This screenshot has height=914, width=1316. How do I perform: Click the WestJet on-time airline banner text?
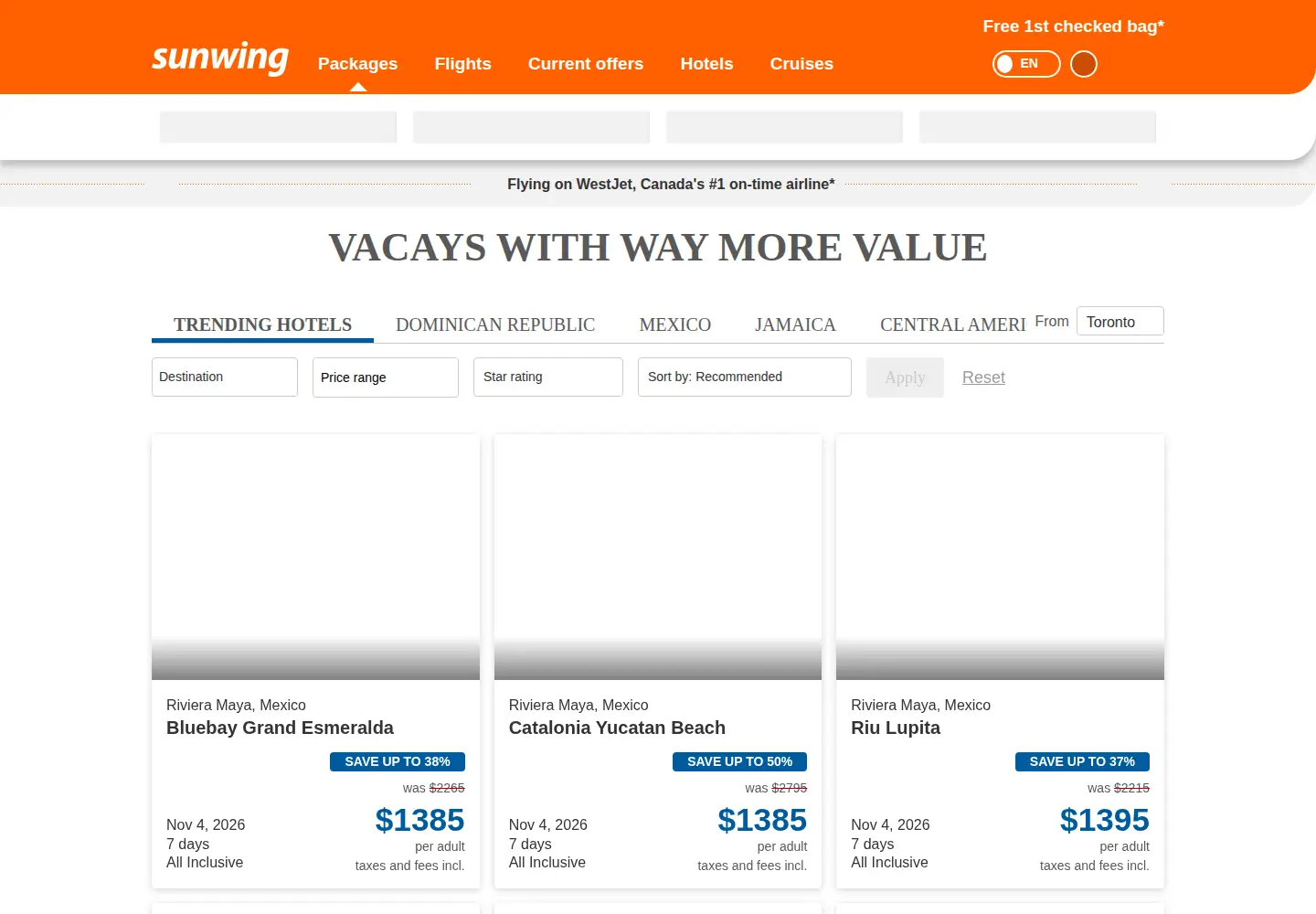(x=671, y=184)
